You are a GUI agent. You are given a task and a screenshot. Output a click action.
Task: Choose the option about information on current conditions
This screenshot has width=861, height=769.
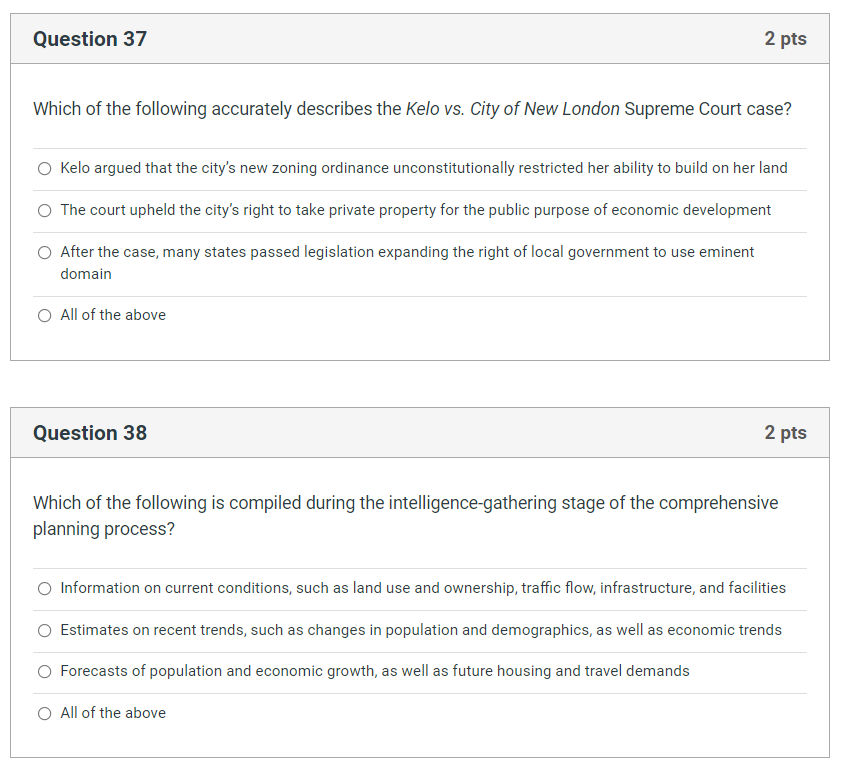(44, 588)
